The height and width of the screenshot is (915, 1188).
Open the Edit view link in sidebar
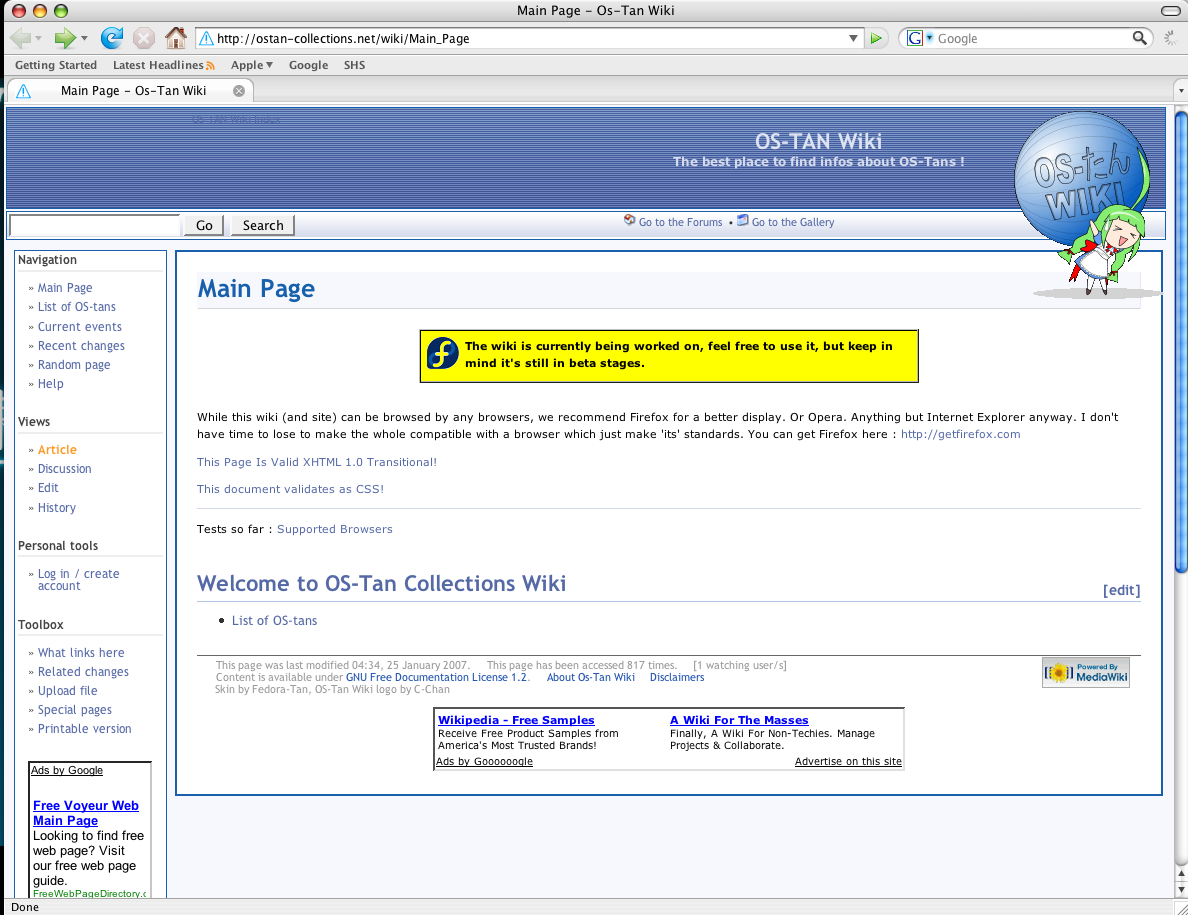[48, 488]
